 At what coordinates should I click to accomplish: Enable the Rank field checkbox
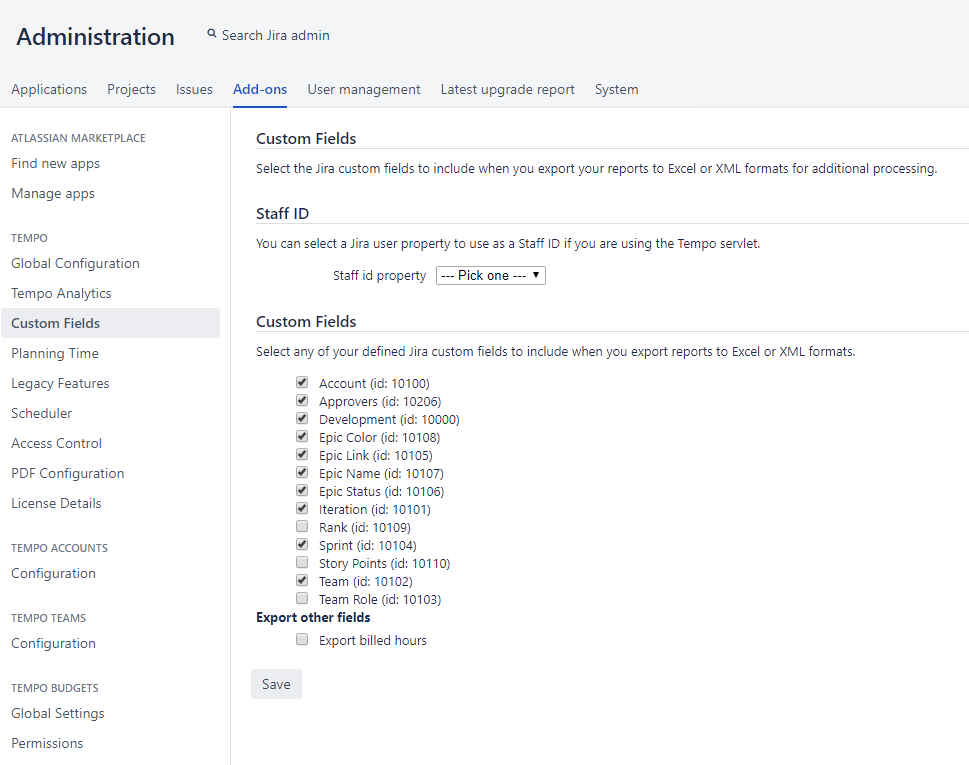click(x=302, y=526)
